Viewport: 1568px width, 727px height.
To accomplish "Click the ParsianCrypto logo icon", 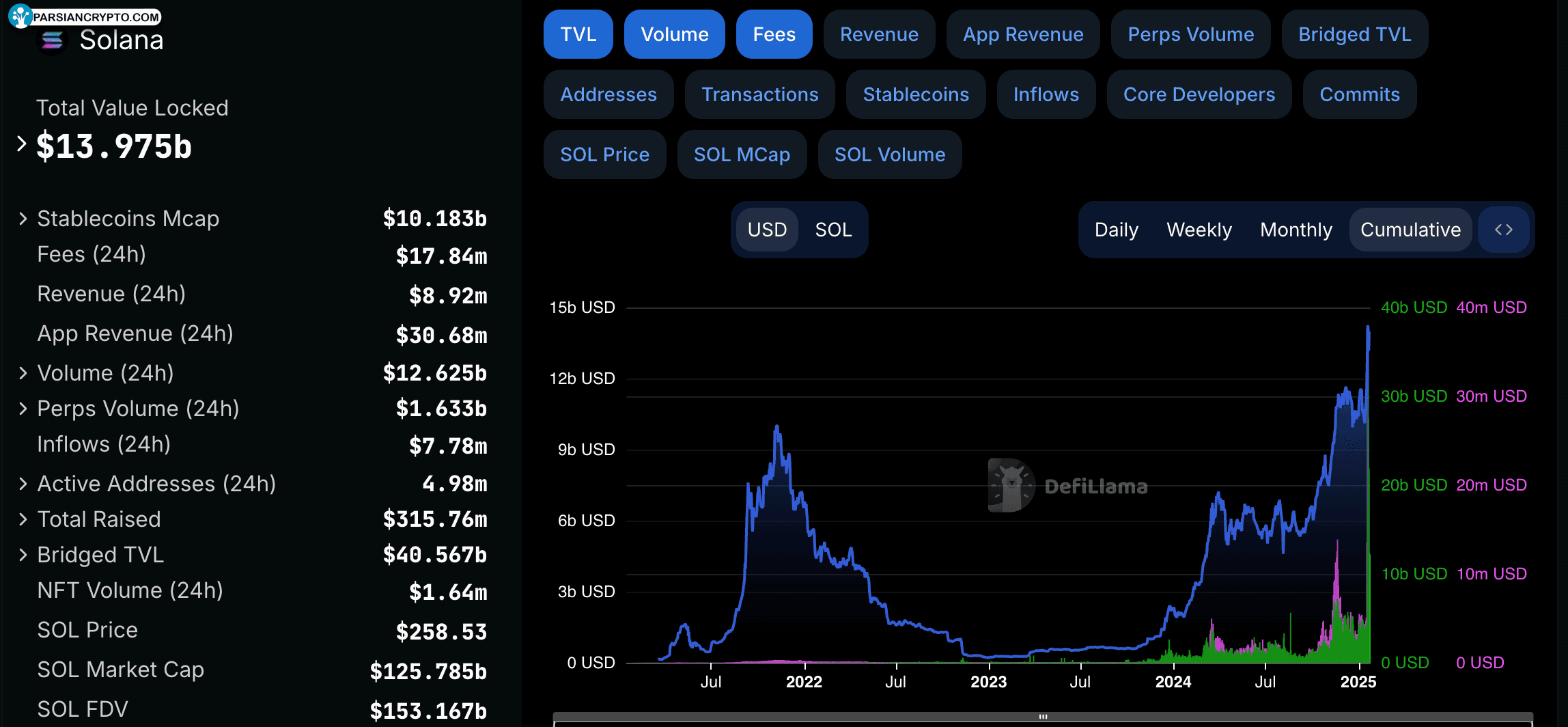I will pos(20,15).
